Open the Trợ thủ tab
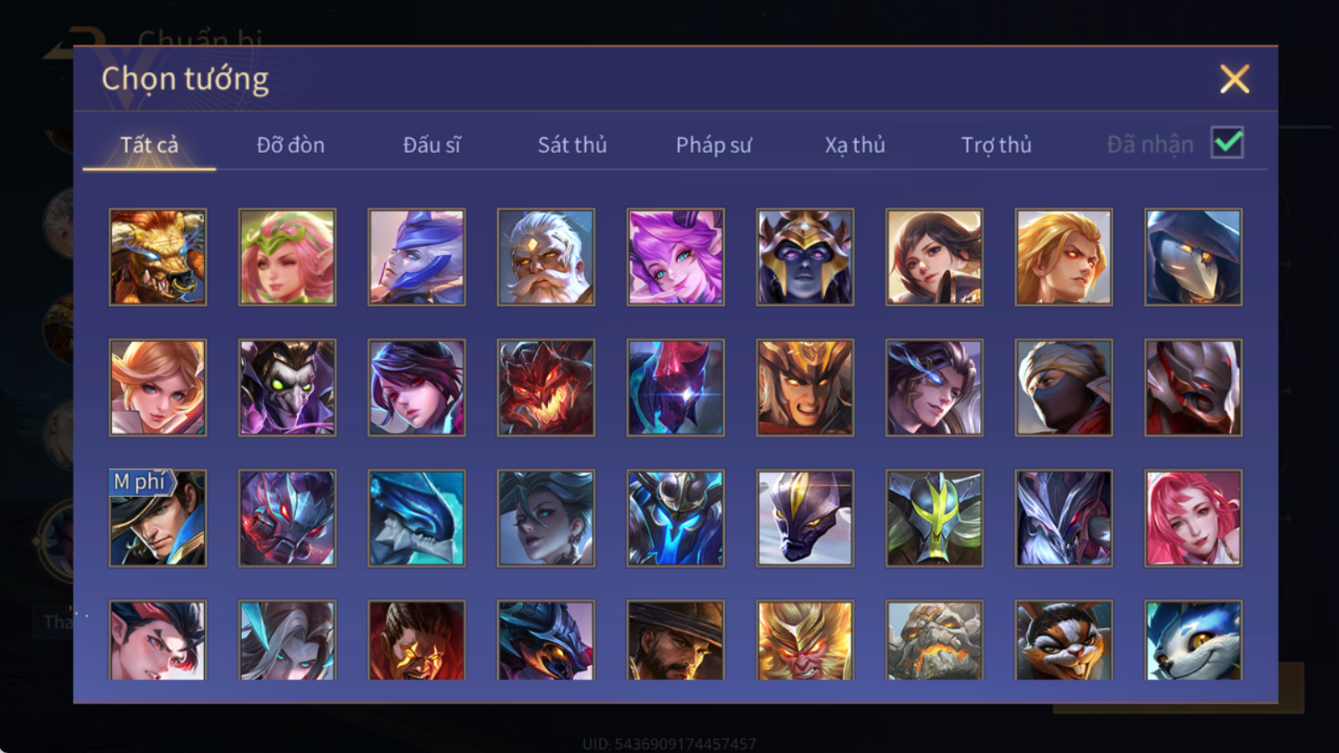This screenshot has height=753, width=1339. tap(996, 145)
